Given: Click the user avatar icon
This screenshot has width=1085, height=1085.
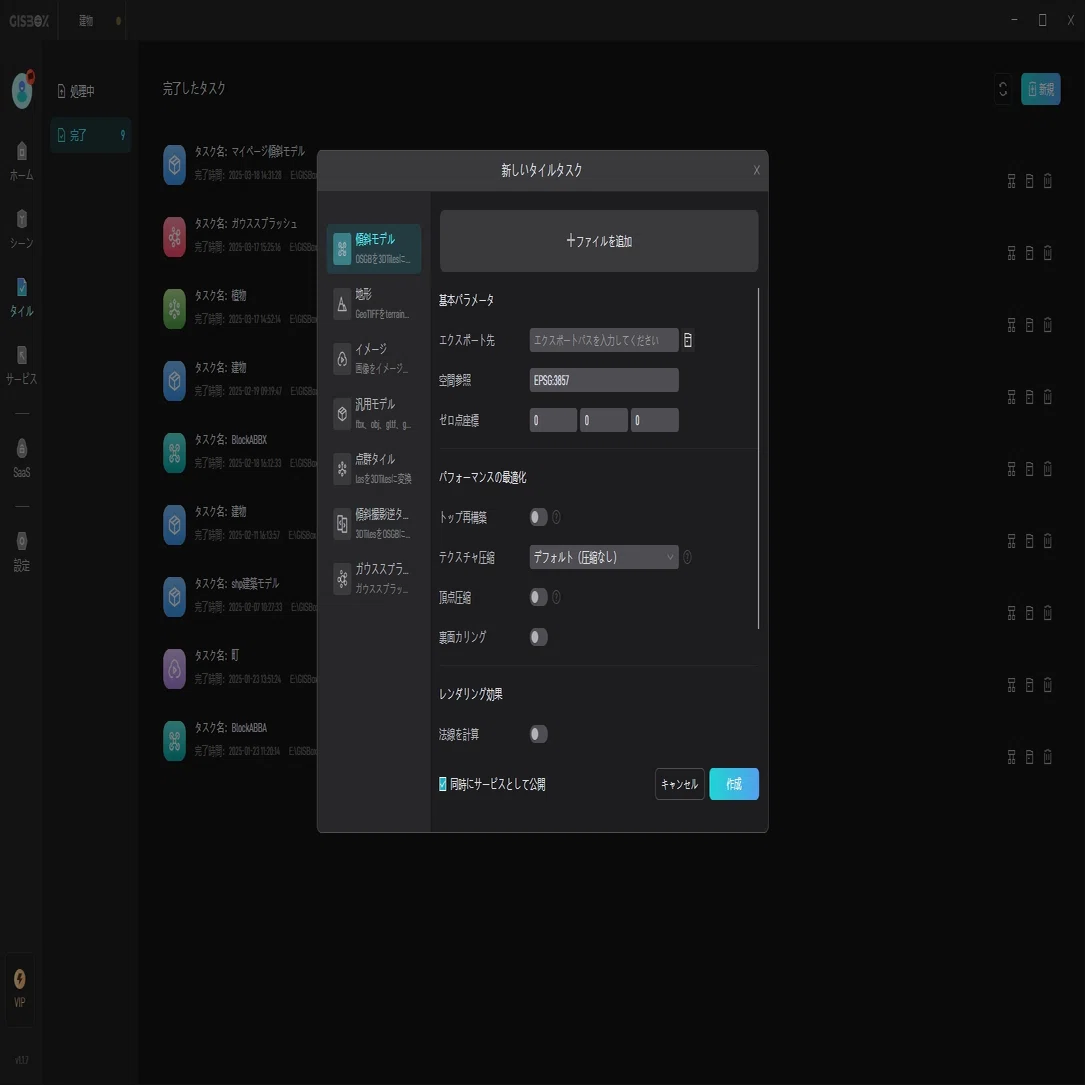Looking at the screenshot, I should [22, 90].
